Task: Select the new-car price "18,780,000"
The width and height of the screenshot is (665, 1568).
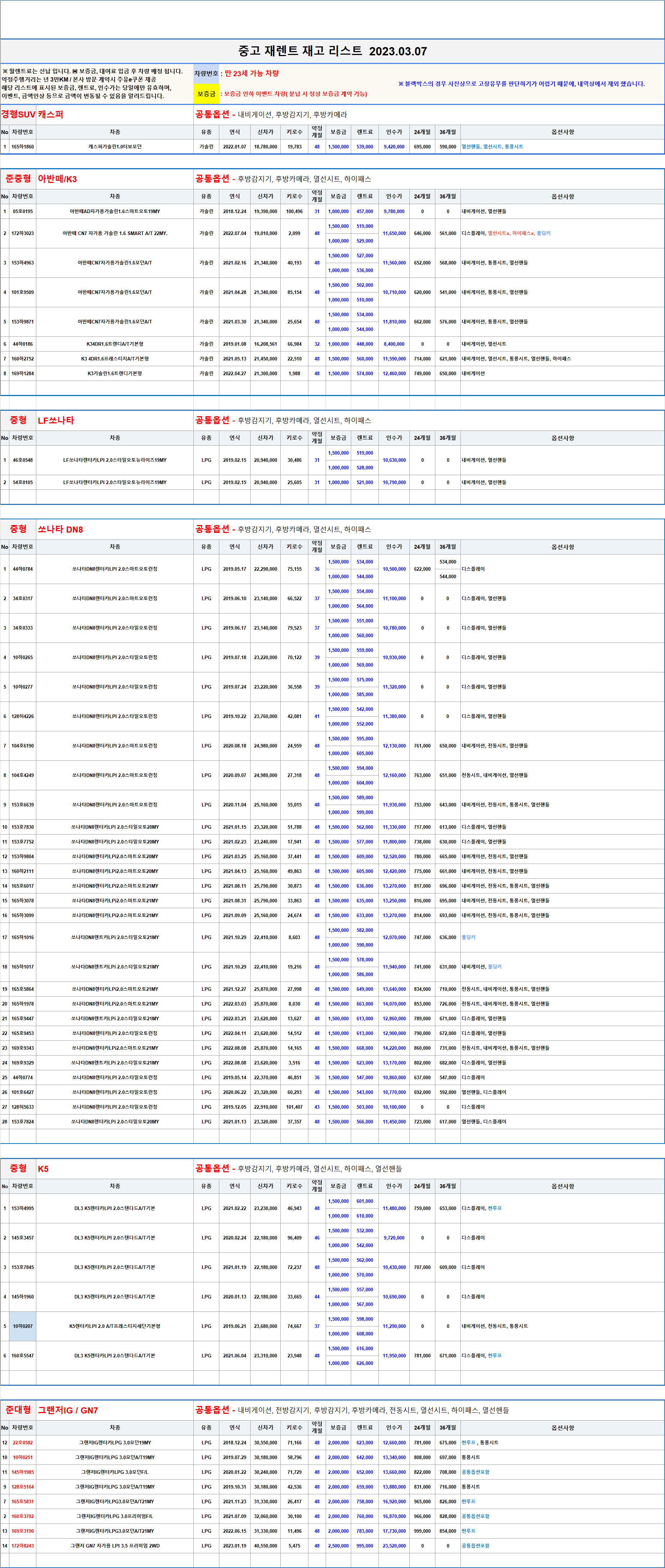Action: pos(266,147)
